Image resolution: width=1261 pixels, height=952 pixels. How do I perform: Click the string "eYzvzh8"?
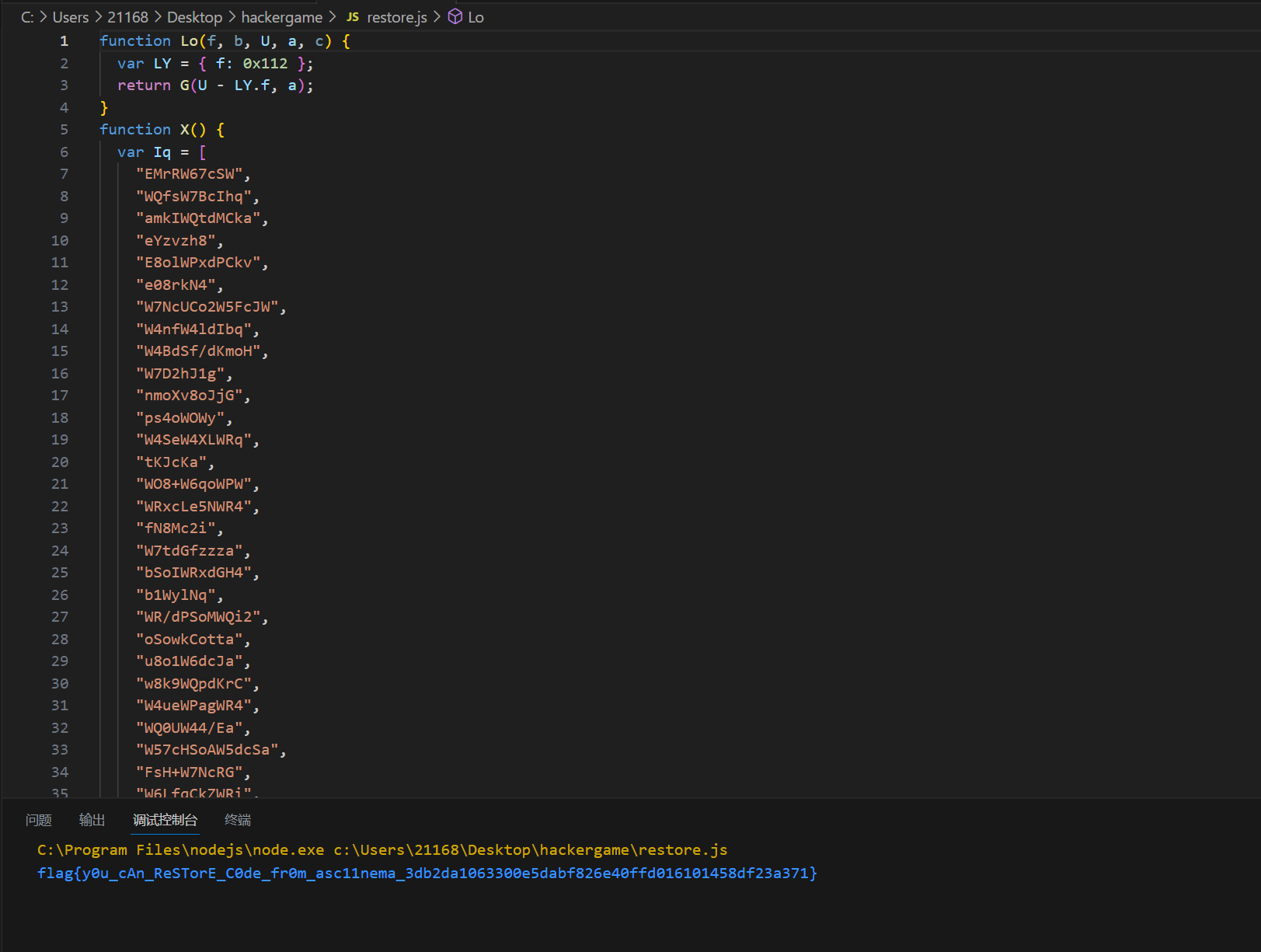176,241
